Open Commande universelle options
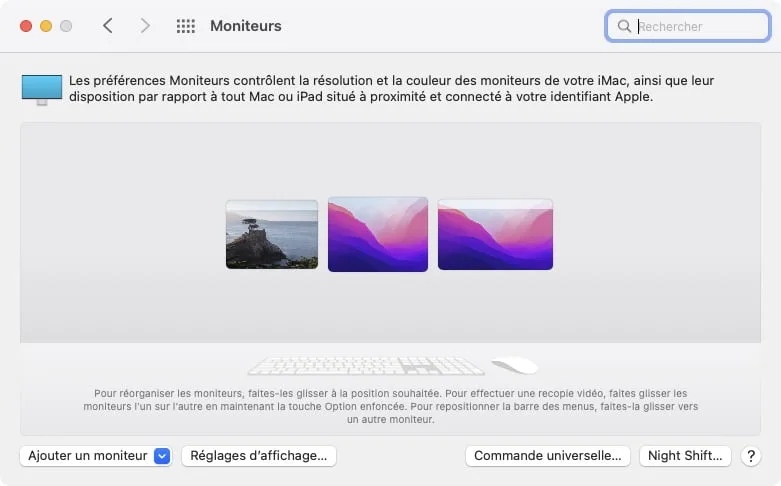The height and width of the screenshot is (486, 781). pyautogui.click(x=547, y=456)
